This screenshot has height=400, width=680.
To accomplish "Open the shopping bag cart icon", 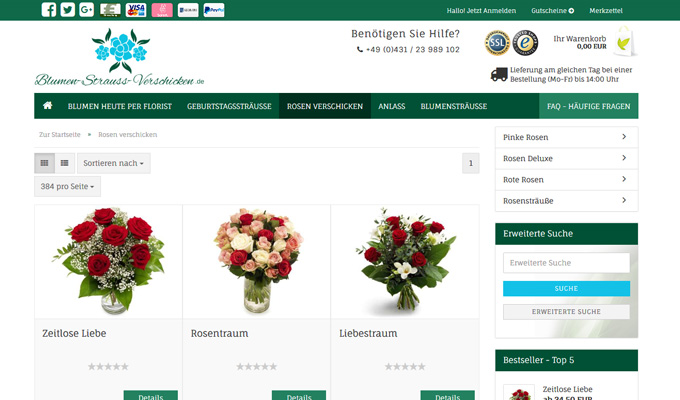I will (625, 42).
